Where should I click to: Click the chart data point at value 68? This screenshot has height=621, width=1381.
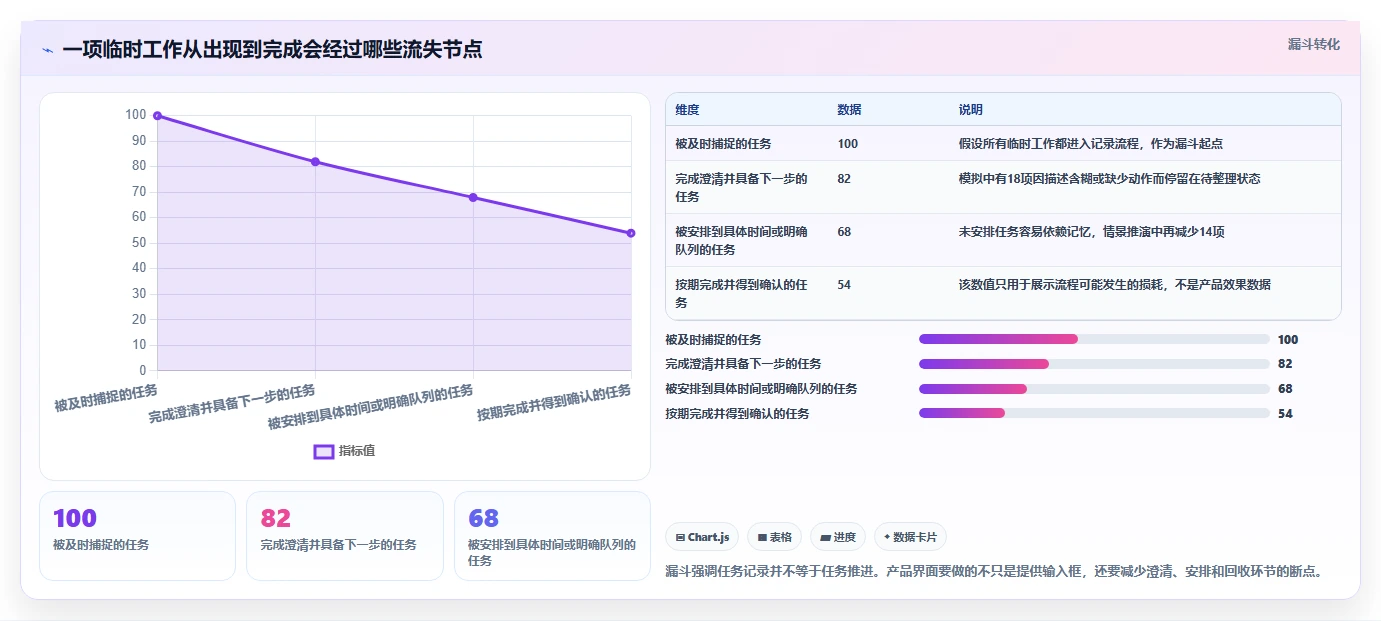click(x=473, y=197)
